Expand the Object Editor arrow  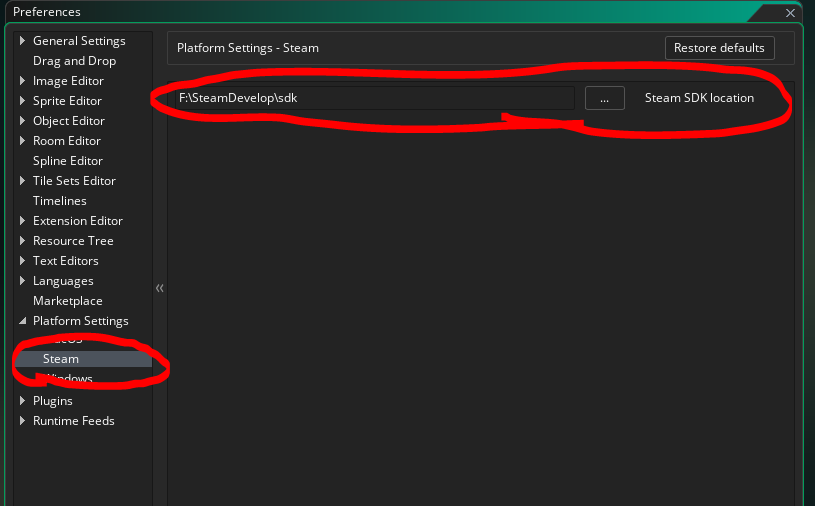tap(22, 121)
